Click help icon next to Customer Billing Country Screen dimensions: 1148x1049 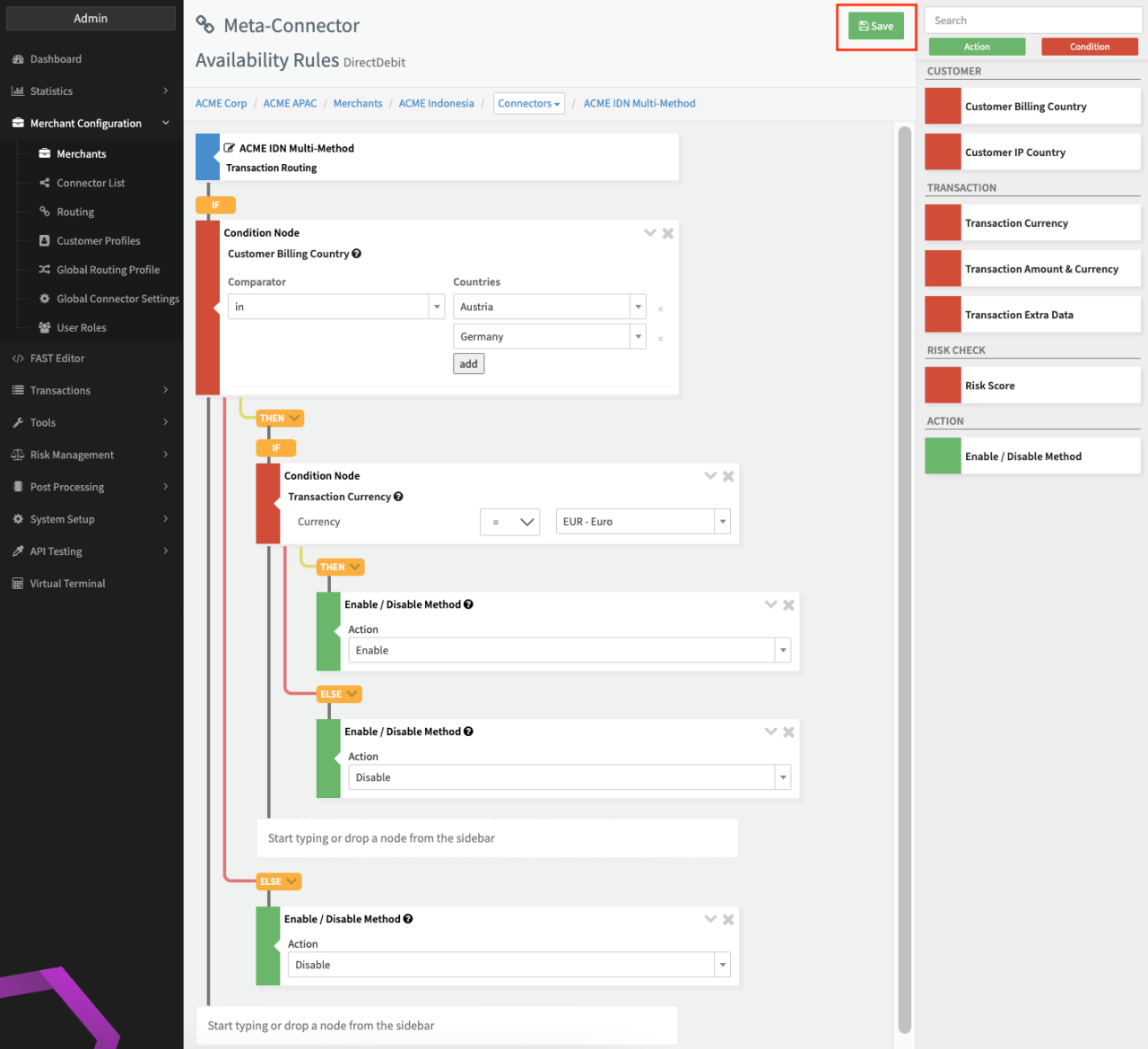pos(357,254)
